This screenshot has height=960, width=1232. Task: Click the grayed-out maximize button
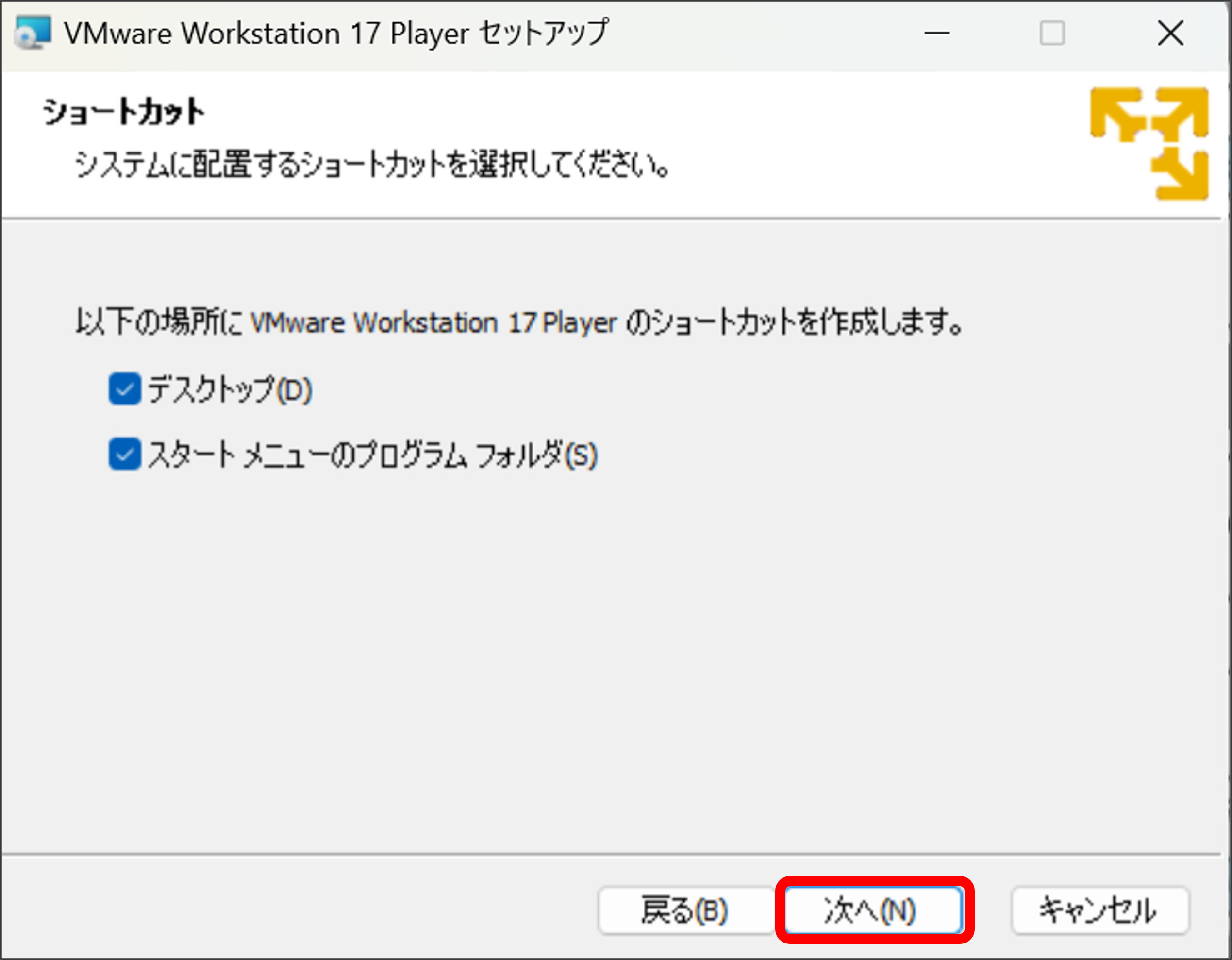click(x=1052, y=34)
